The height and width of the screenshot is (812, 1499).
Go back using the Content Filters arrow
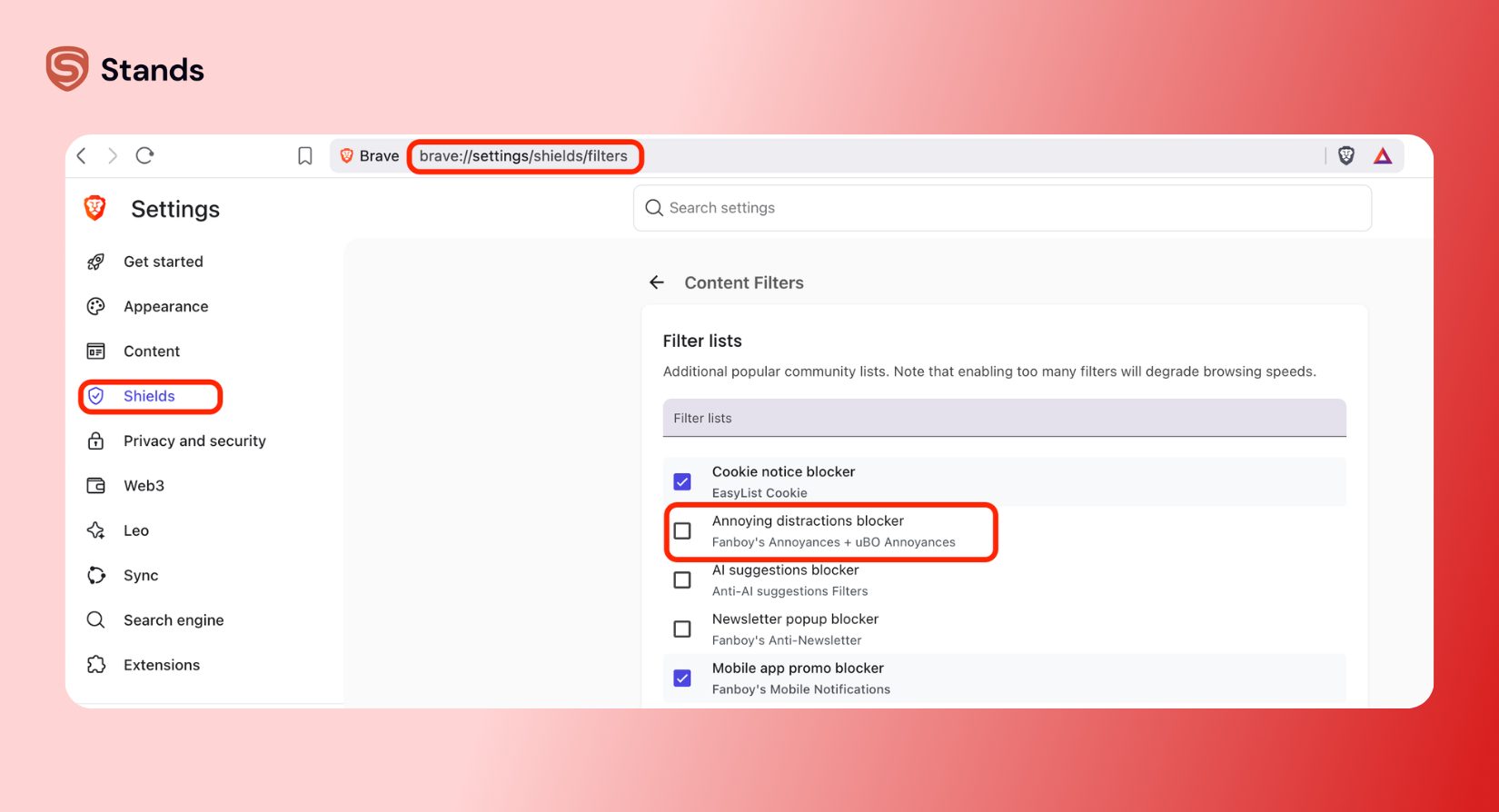tap(657, 282)
